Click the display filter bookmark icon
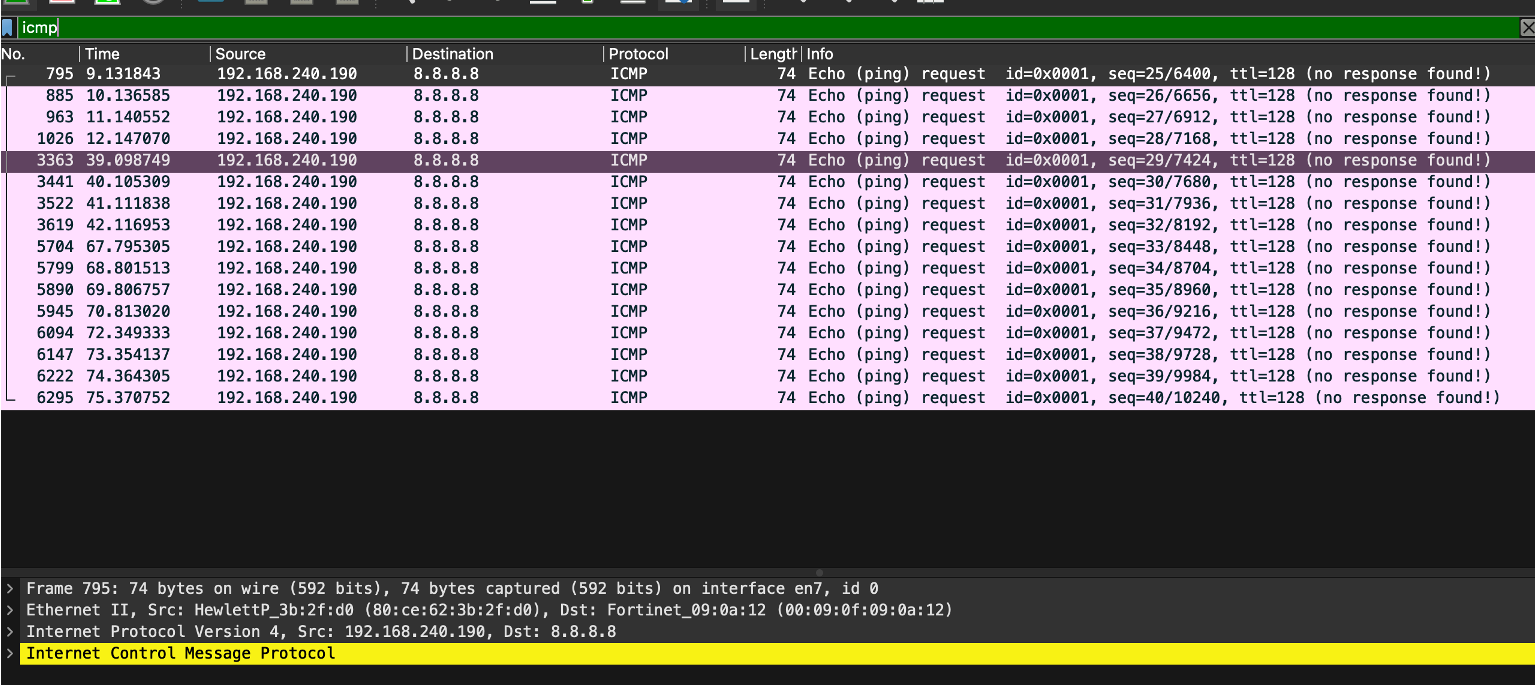The width and height of the screenshot is (1536, 686). point(8,28)
